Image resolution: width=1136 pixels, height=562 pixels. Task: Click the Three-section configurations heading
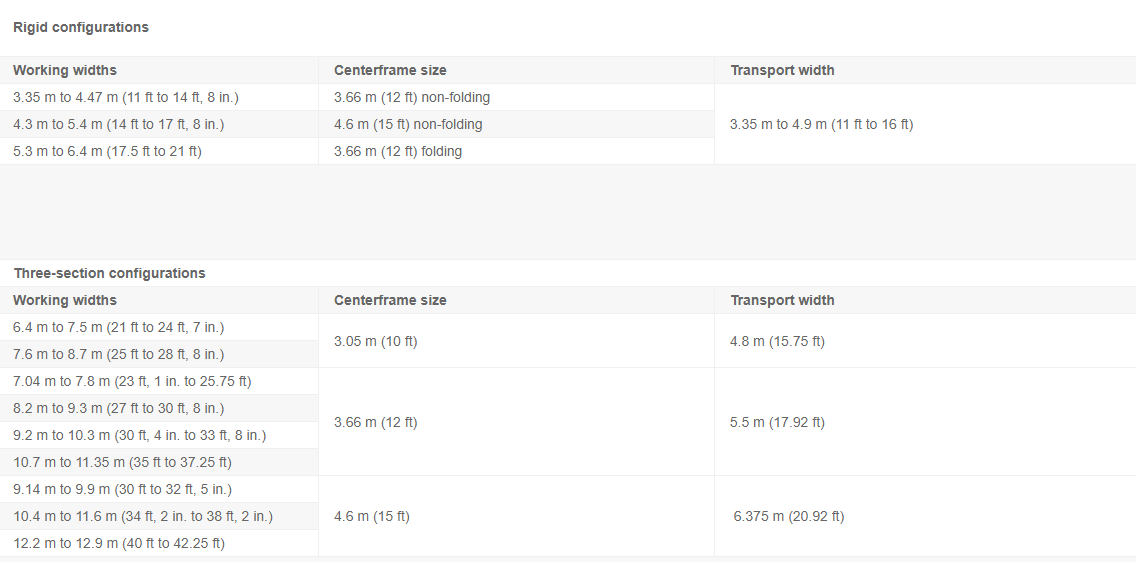click(x=110, y=273)
